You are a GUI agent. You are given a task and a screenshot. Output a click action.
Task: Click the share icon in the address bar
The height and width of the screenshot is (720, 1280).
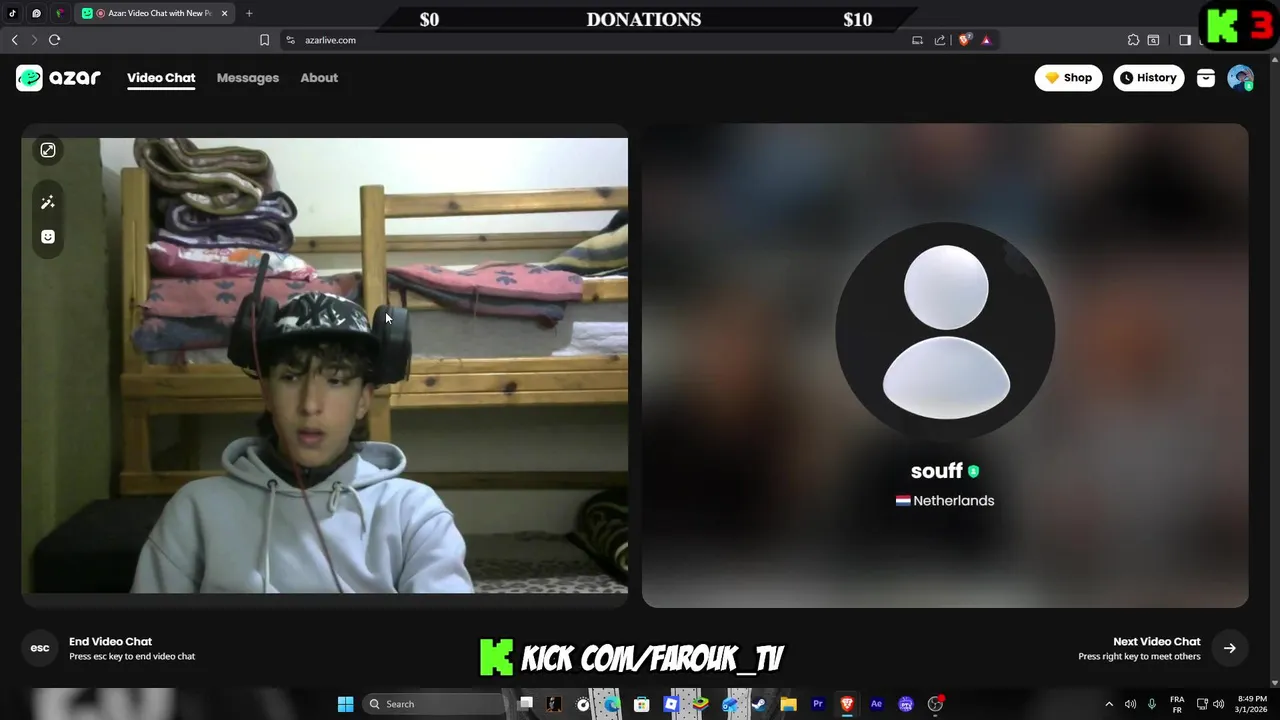coord(940,40)
